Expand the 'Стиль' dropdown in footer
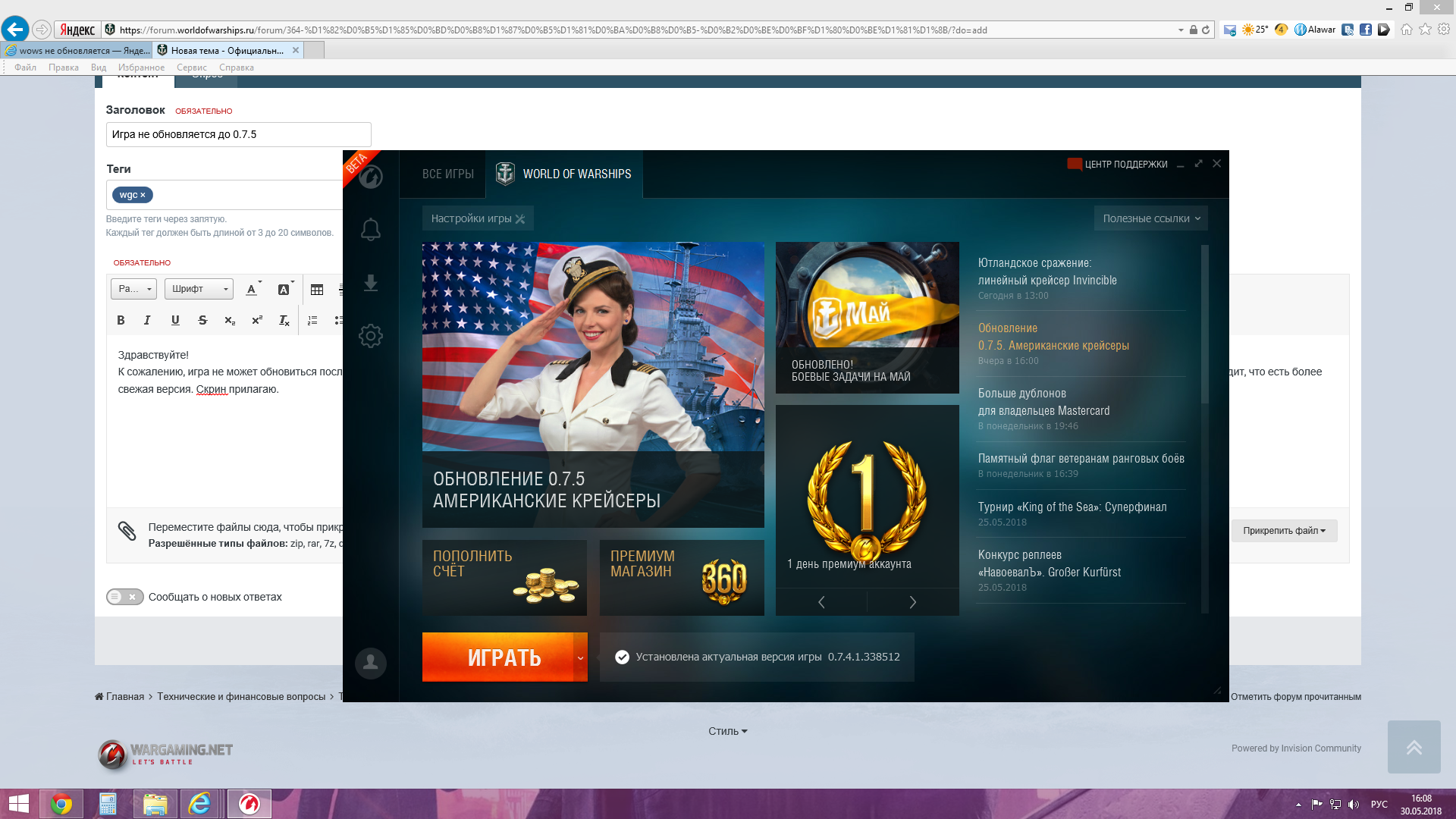 [x=728, y=731]
